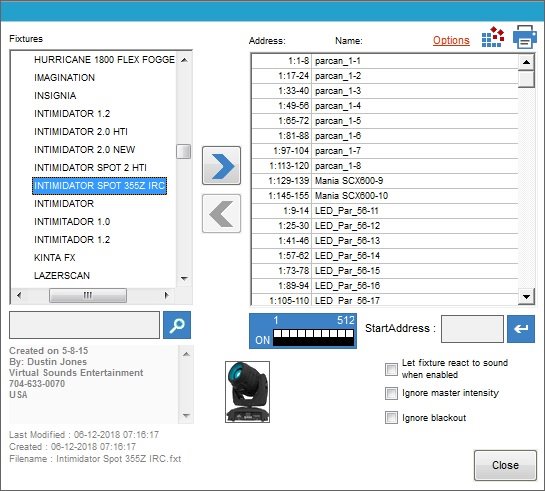Print the fixture patch list
The height and width of the screenshot is (491, 545).
[x=524, y=37]
